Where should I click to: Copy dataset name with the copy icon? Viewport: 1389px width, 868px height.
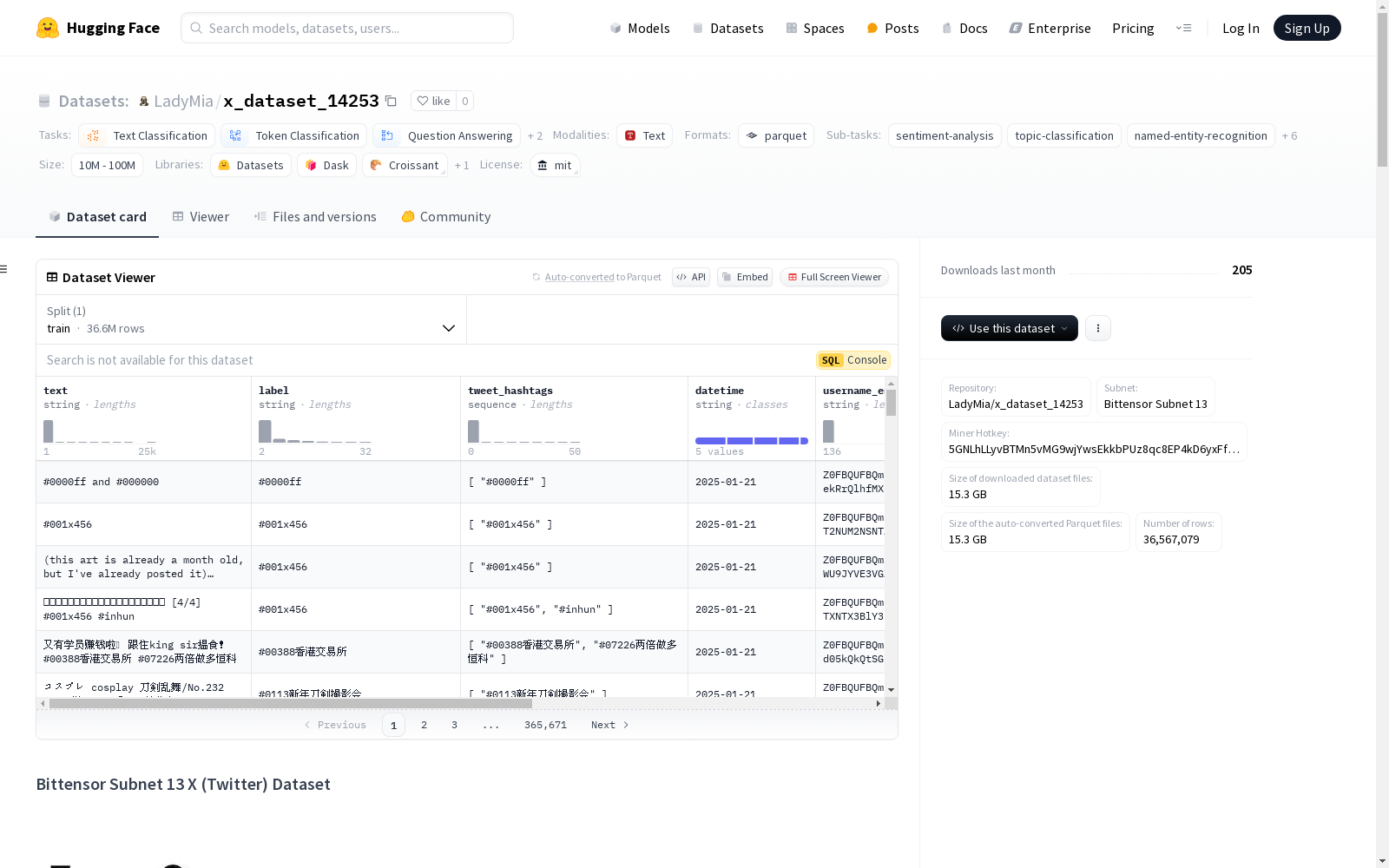[391, 102]
